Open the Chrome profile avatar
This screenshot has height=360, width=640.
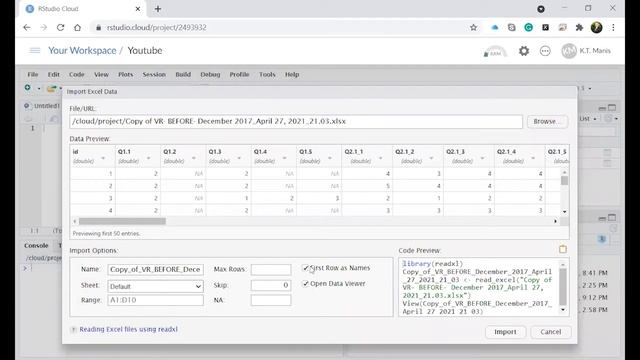pyautogui.click(x=596, y=27)
